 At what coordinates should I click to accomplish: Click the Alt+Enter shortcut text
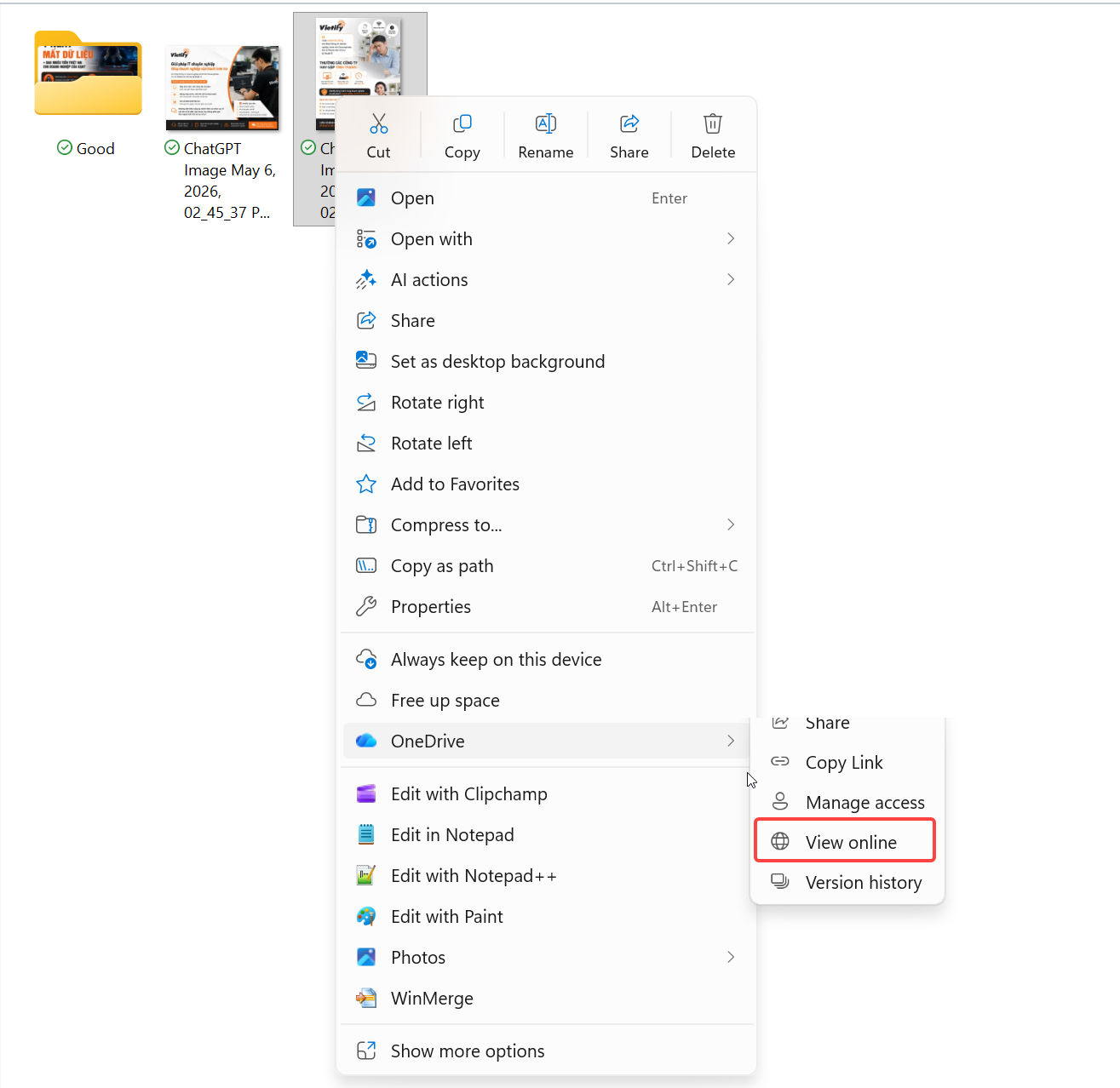tap(685, 606)
